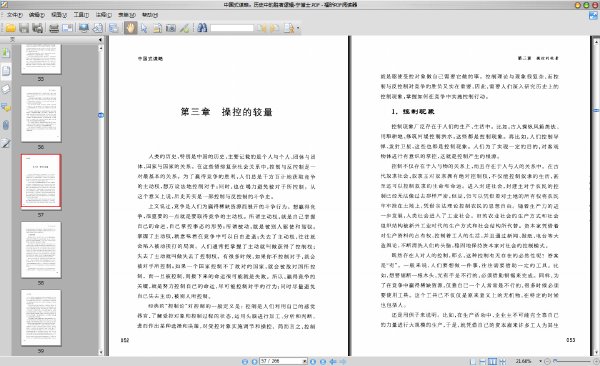Select the arrow selection tool
The image size is (600, 366).
click(144, 28)
